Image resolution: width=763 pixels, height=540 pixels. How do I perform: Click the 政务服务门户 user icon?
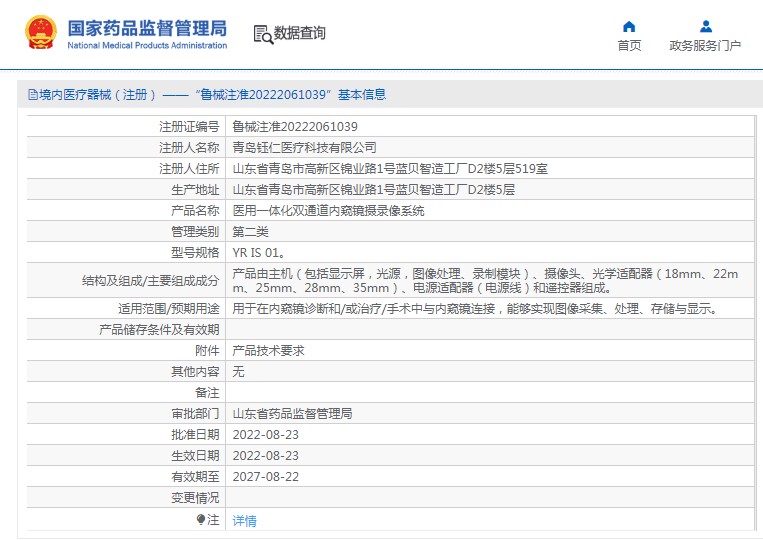coord(706,26)
